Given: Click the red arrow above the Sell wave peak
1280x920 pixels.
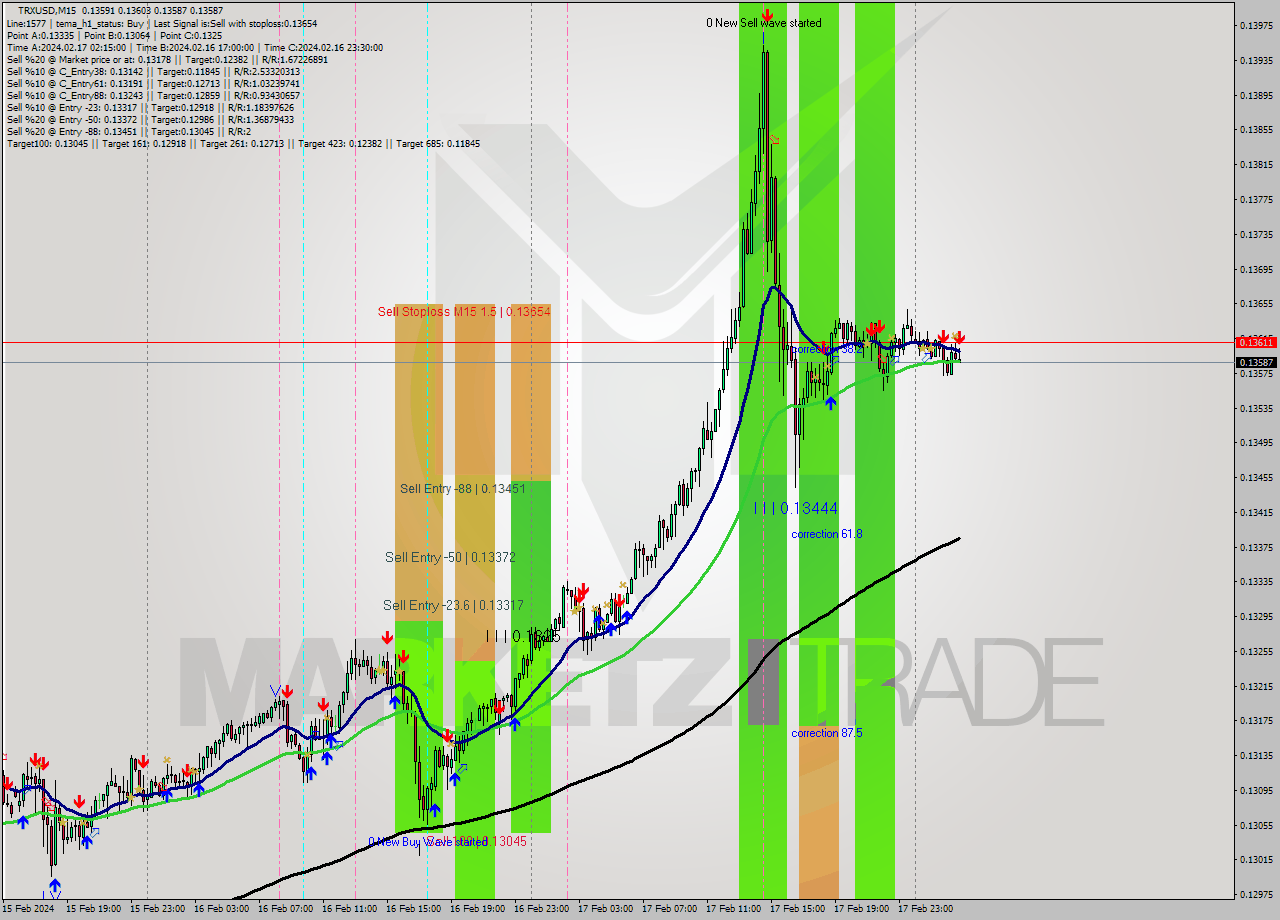Looking at the screenshot, I should (x=766, y=16).
